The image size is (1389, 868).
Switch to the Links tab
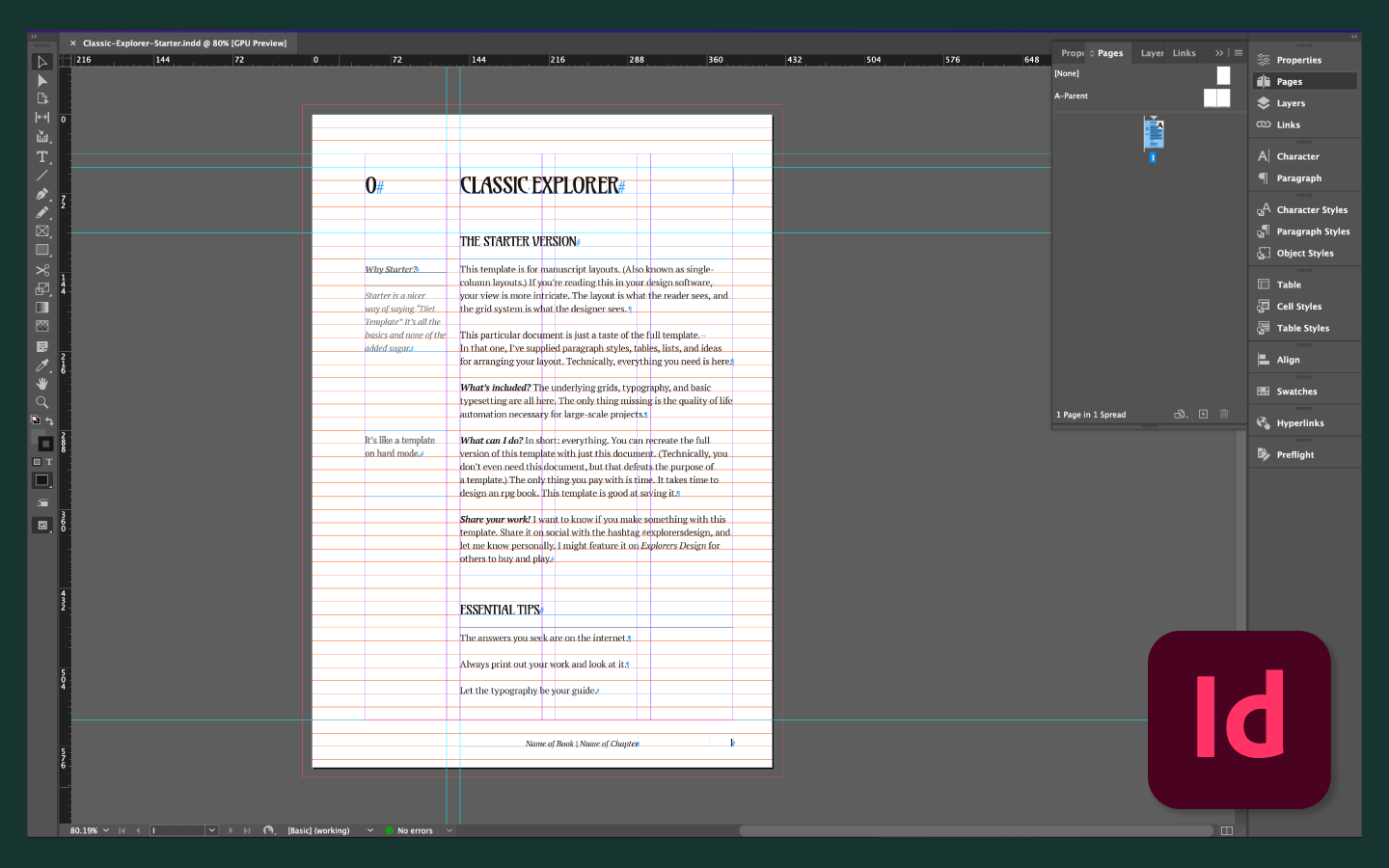(1184, 53)
